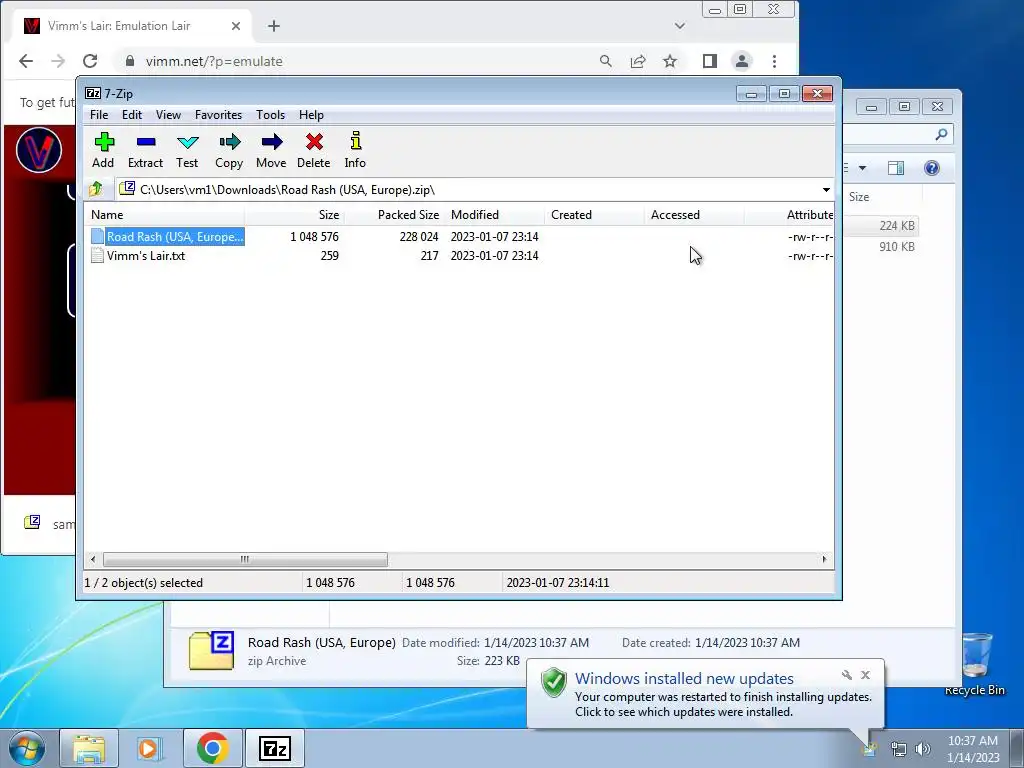1024x768 pixels.
Task: Sort by Created column header
Action: 594,215
